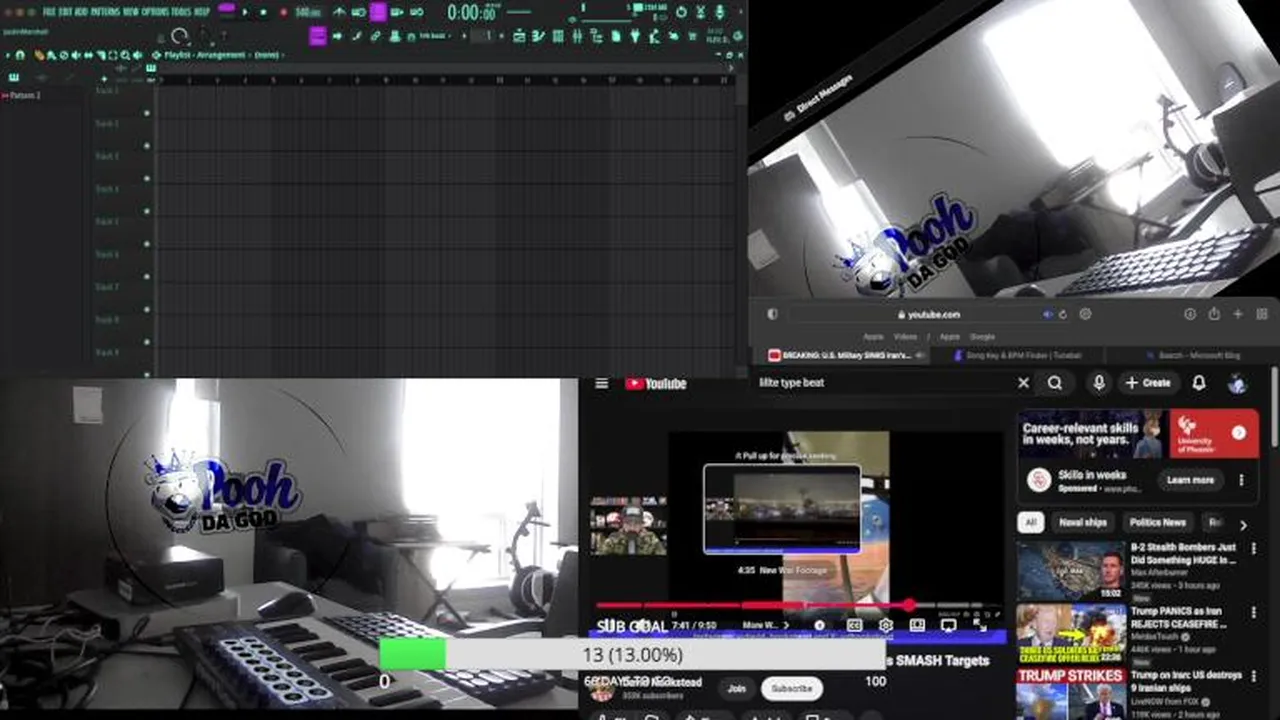The image size is (1280, 720).
Task: Open the video player settings gear
Action: point(886,625)
